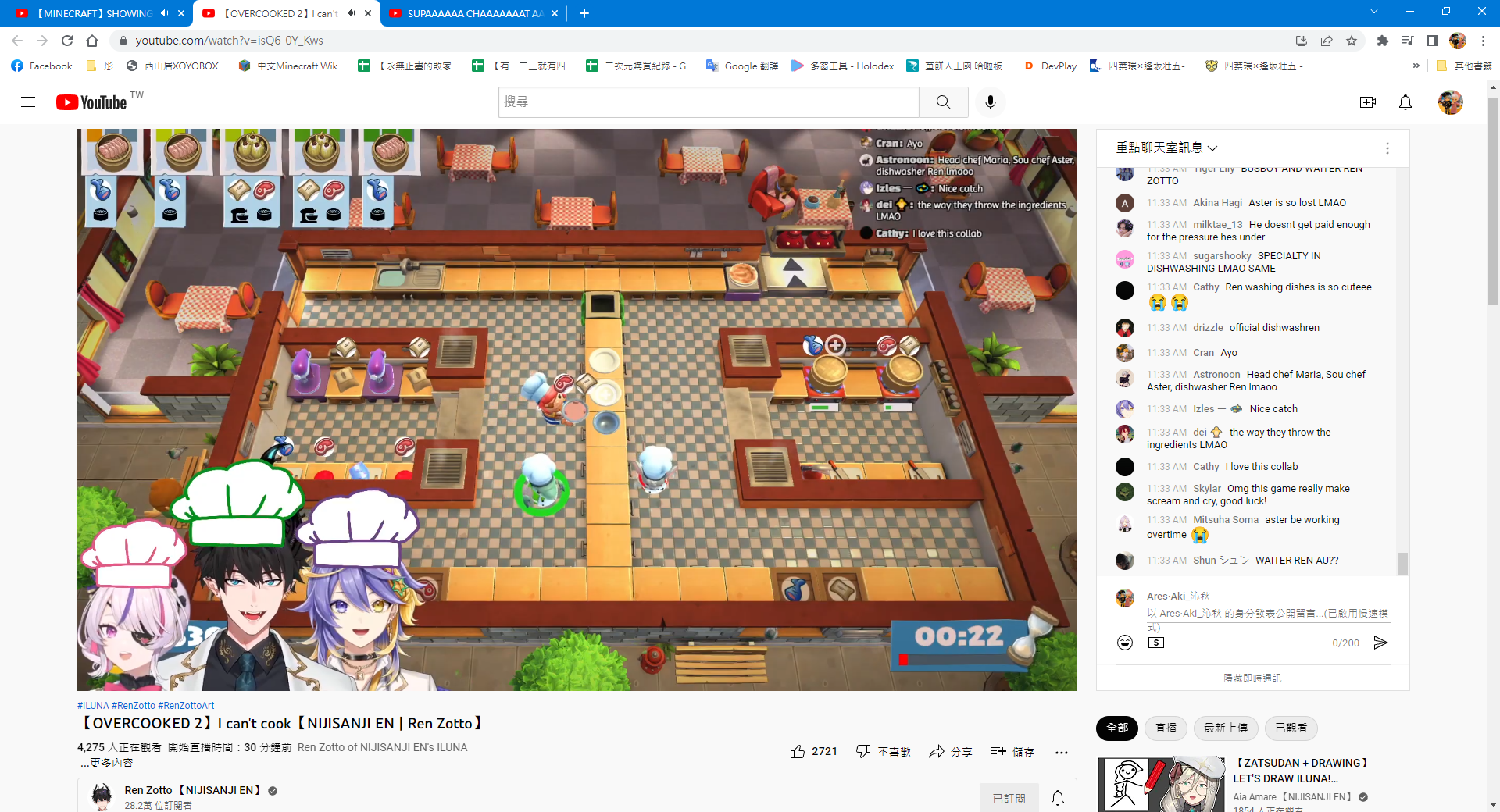Open DevPlay bookmark
Viewport: 1500px width, 812px height.
coord(1050,66)
